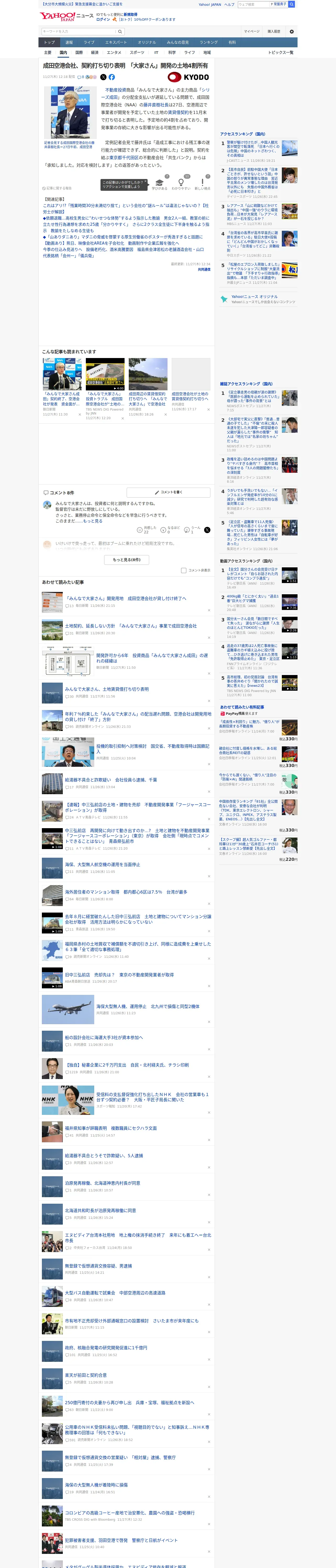
Task: Open 政府、核融合発電の研究開発促進に1千億円 article
Action: coord(105,1348)
